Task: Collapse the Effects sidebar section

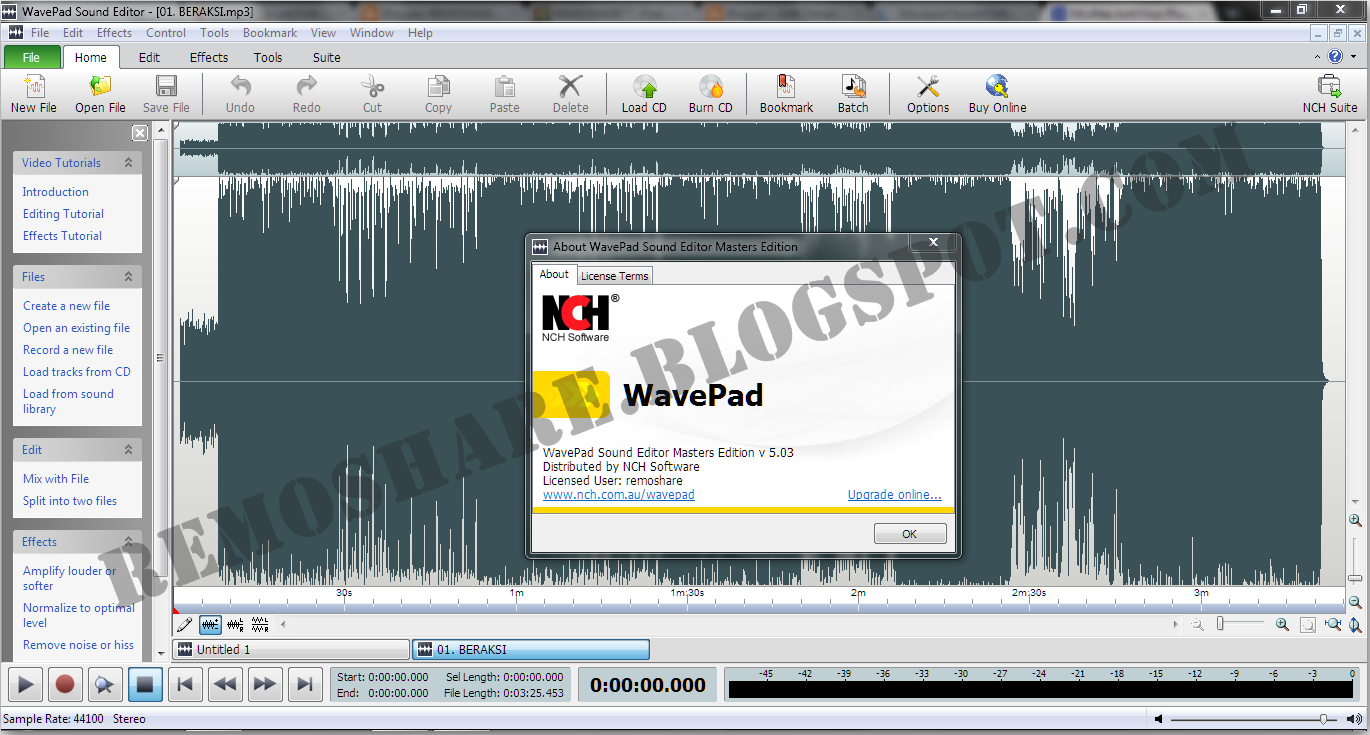Action: [127, 541]
